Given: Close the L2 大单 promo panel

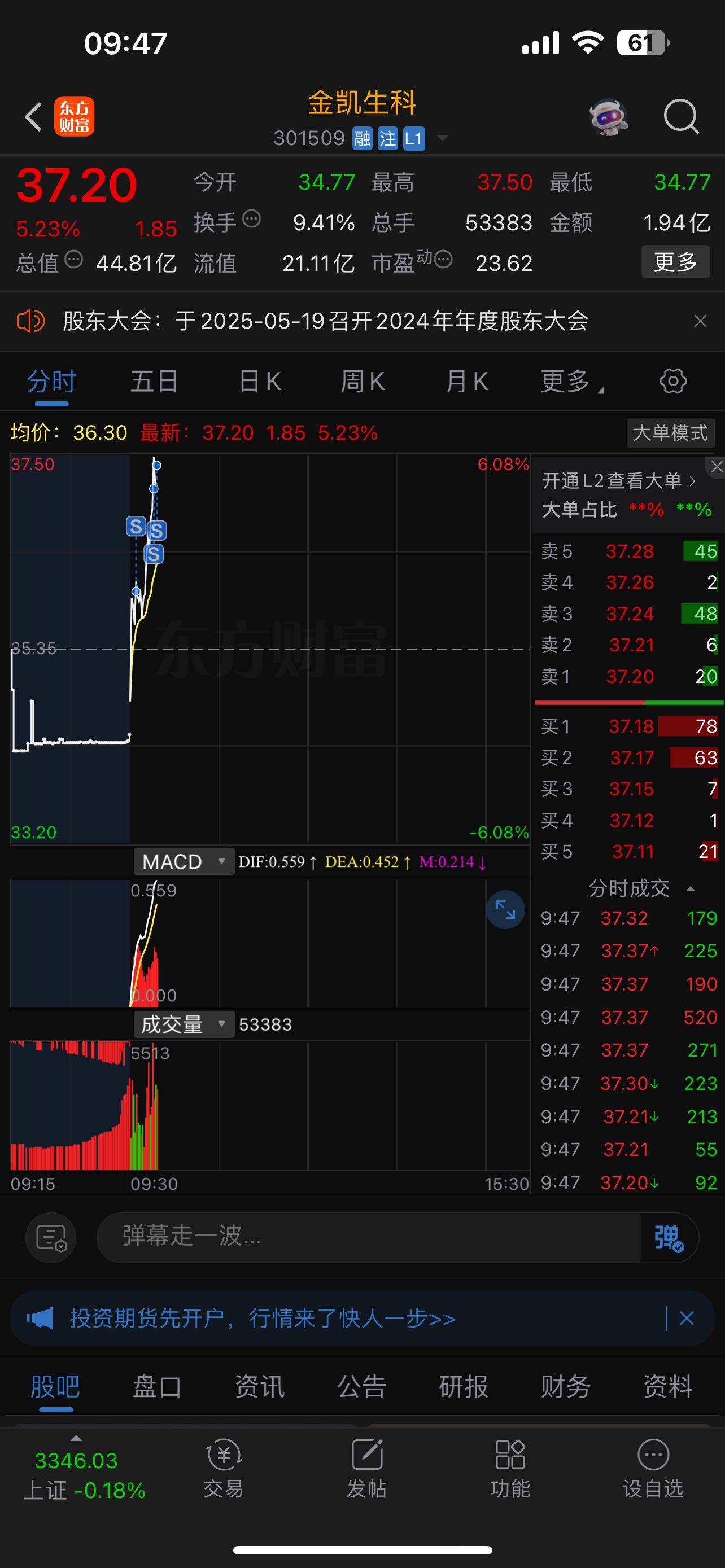Looking at the screenshot, I should tap(717, 467).
